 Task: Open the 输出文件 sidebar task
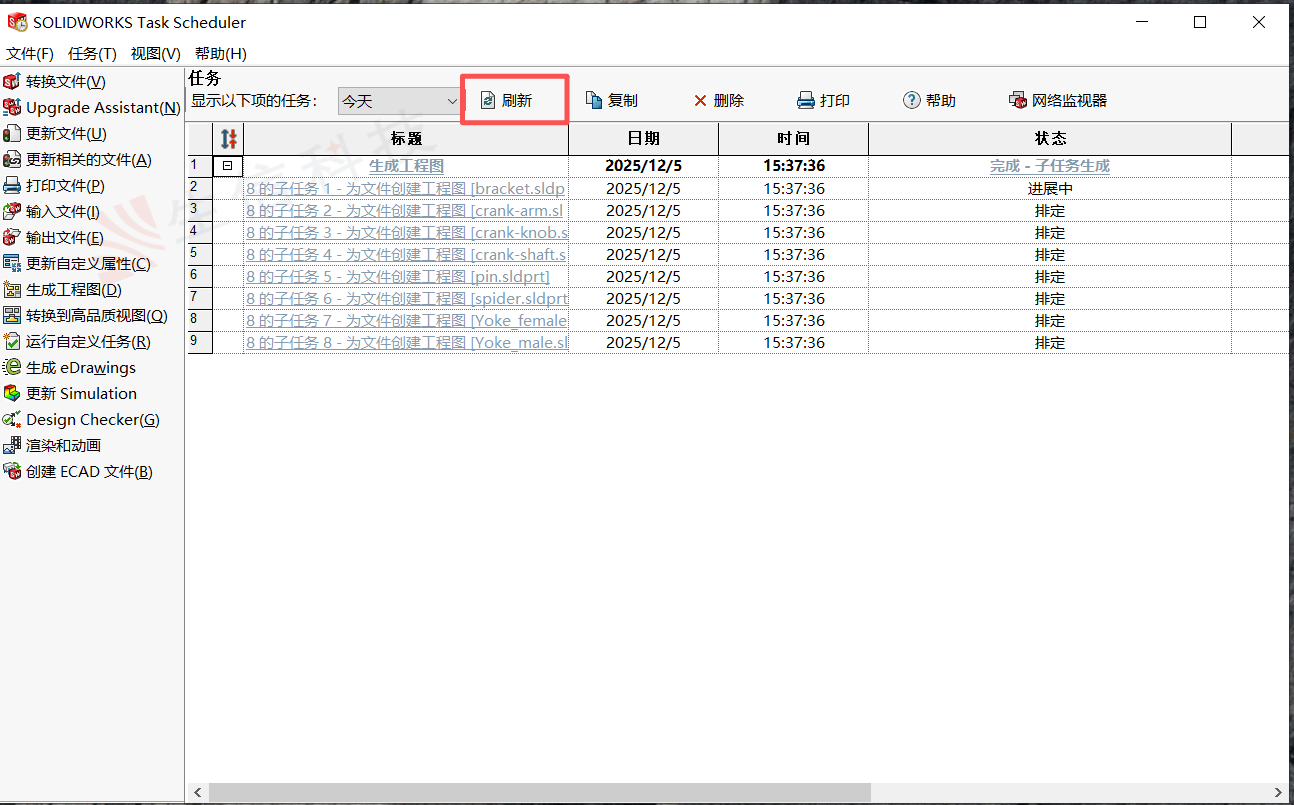(54, 238)
